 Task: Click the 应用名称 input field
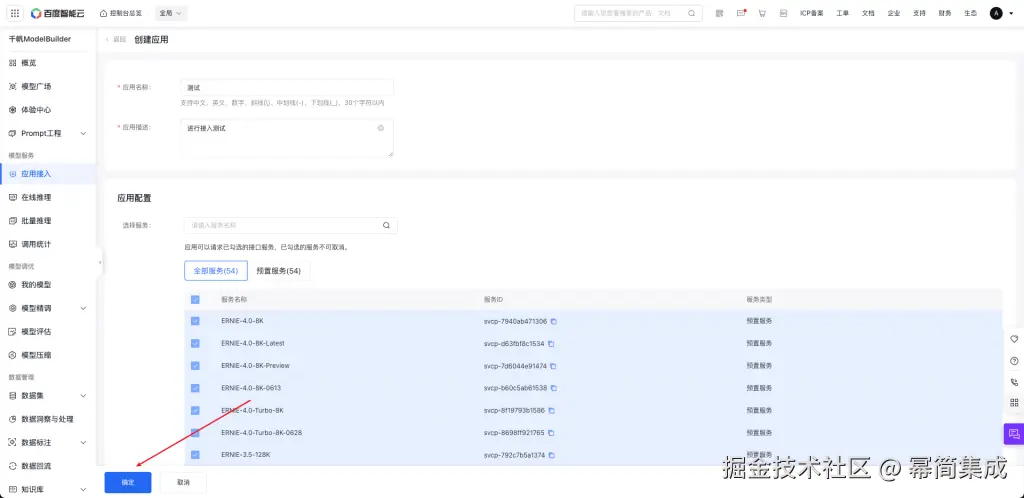tap(287, 87)
